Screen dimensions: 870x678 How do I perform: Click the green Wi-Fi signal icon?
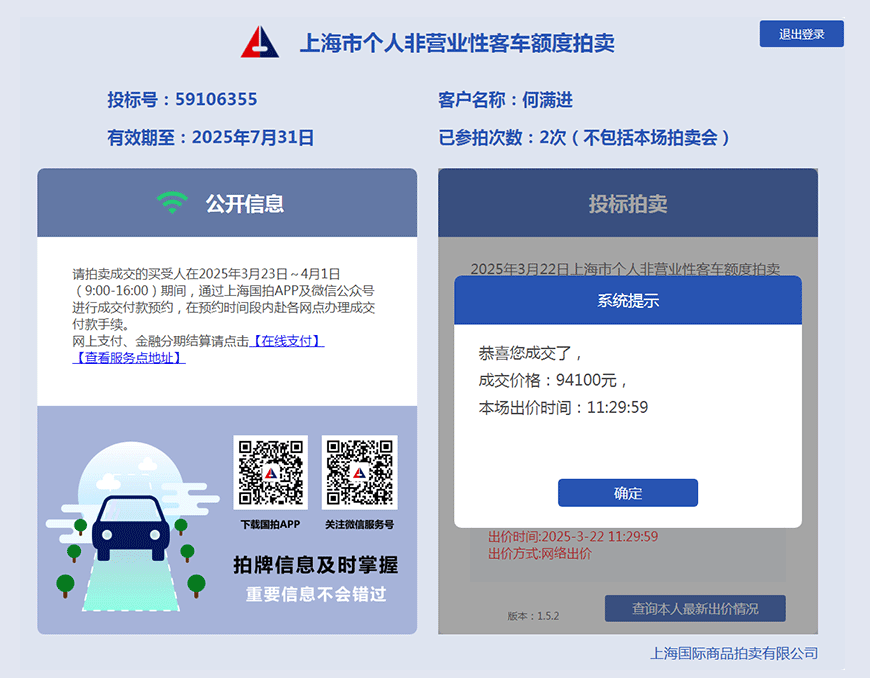[x=173, y=203]
